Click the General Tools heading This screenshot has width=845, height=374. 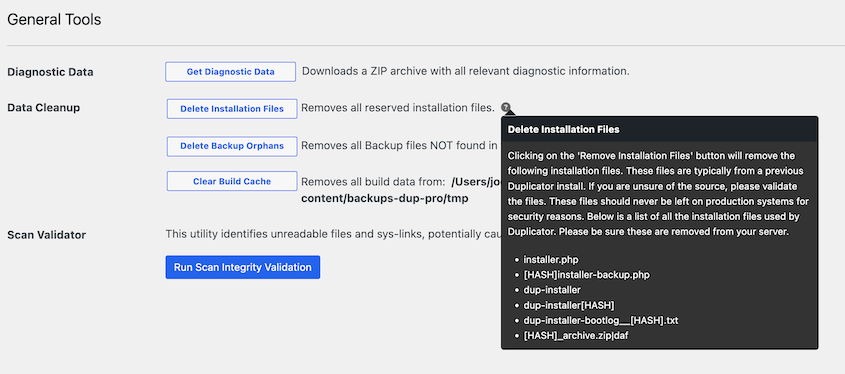pos(54,20)
